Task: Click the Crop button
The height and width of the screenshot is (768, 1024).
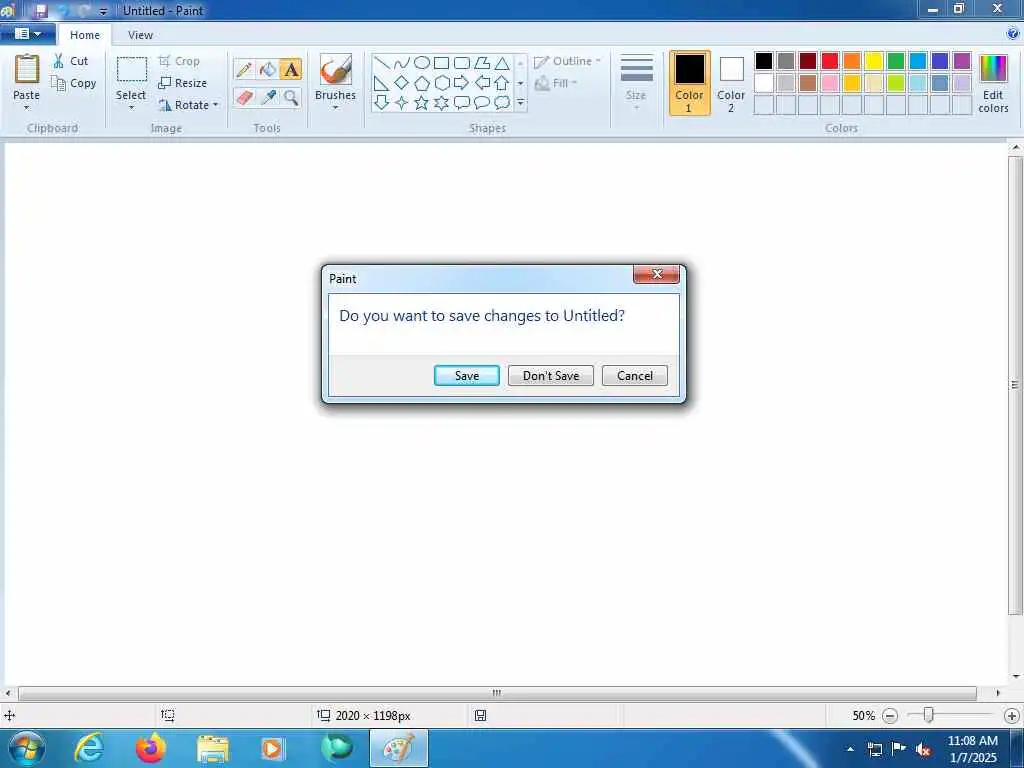Action: pyautogui.click(x=179, y=61)
